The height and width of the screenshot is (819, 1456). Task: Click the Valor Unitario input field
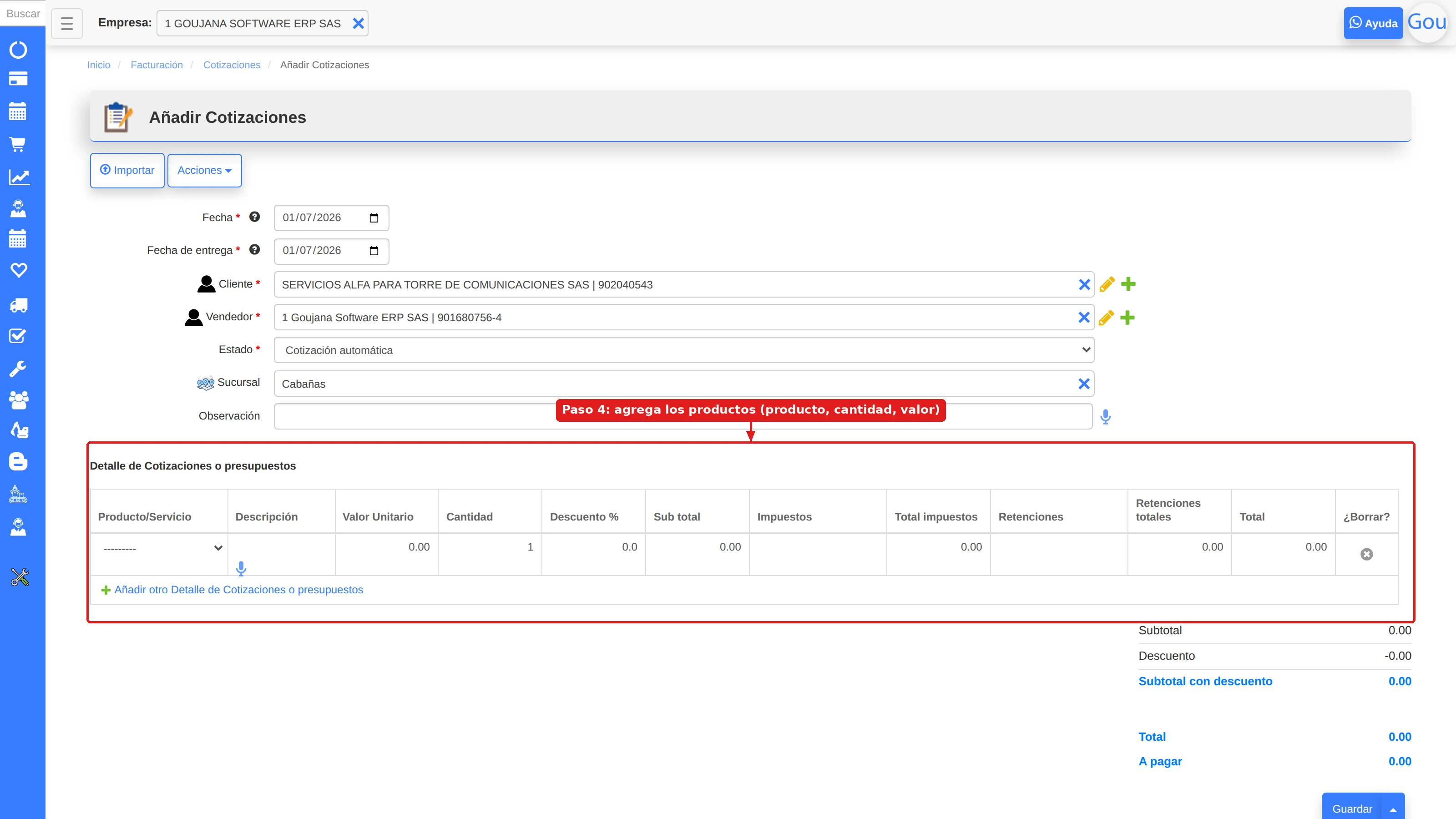[387, 547]
